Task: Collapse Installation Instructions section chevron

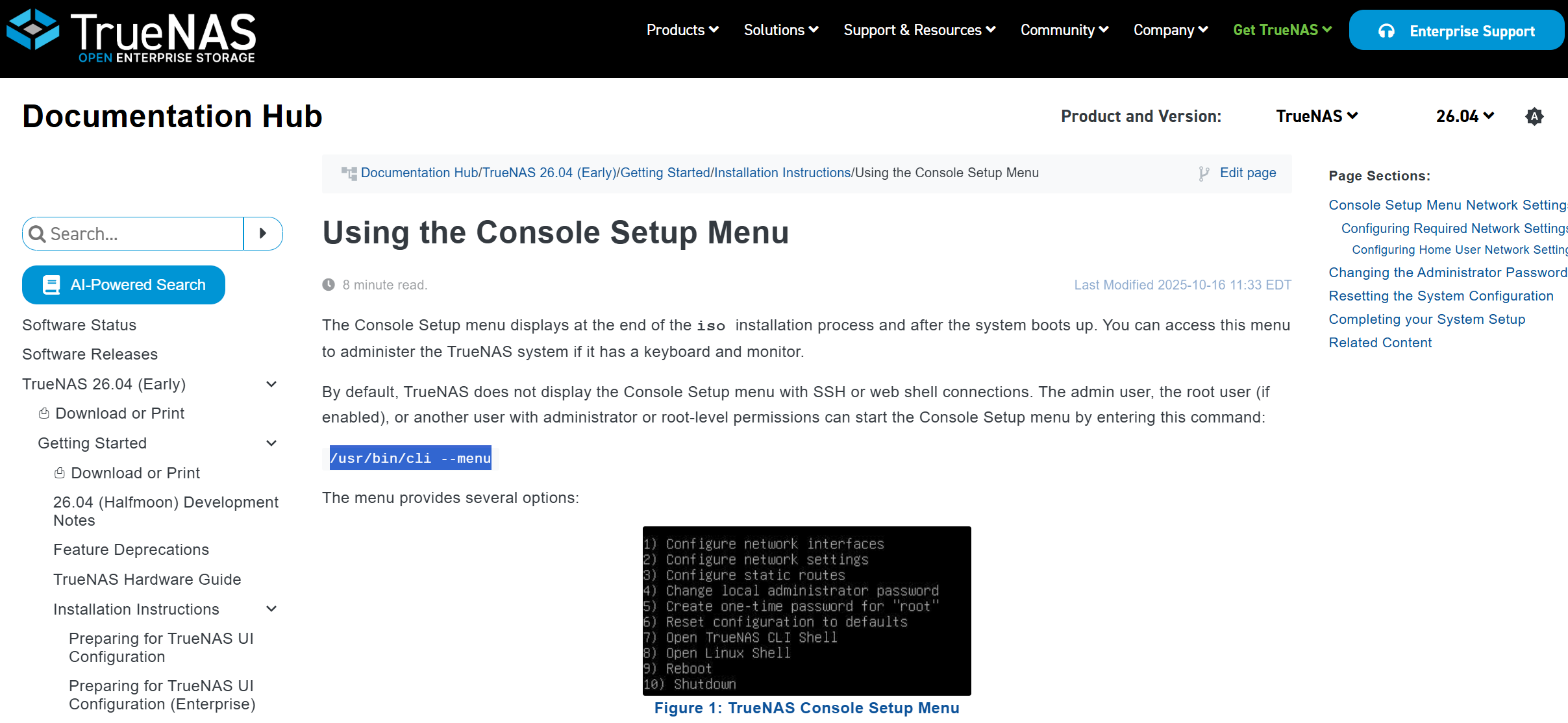Action: [271, 609]
